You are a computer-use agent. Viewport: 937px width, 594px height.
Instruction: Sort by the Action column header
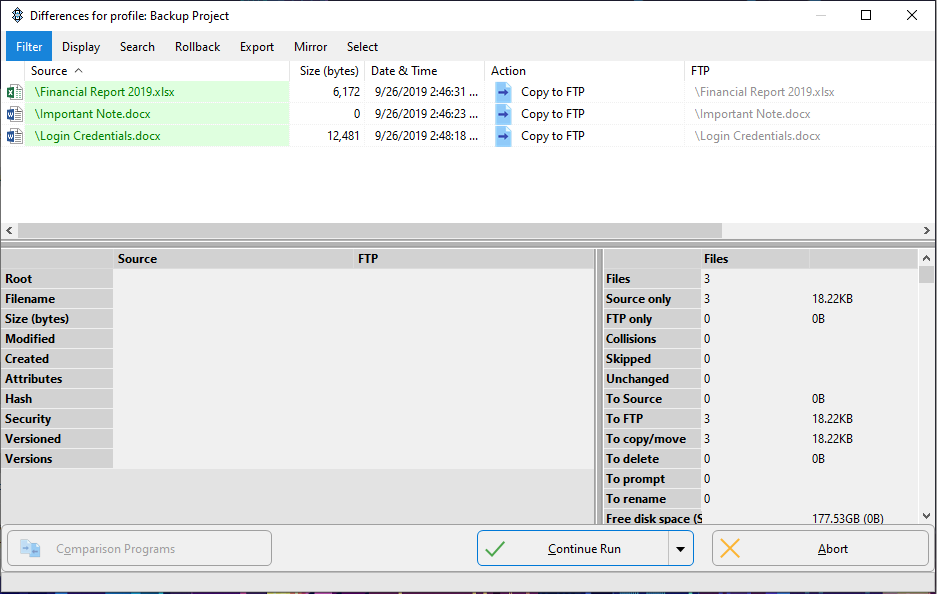pos(584,71)
